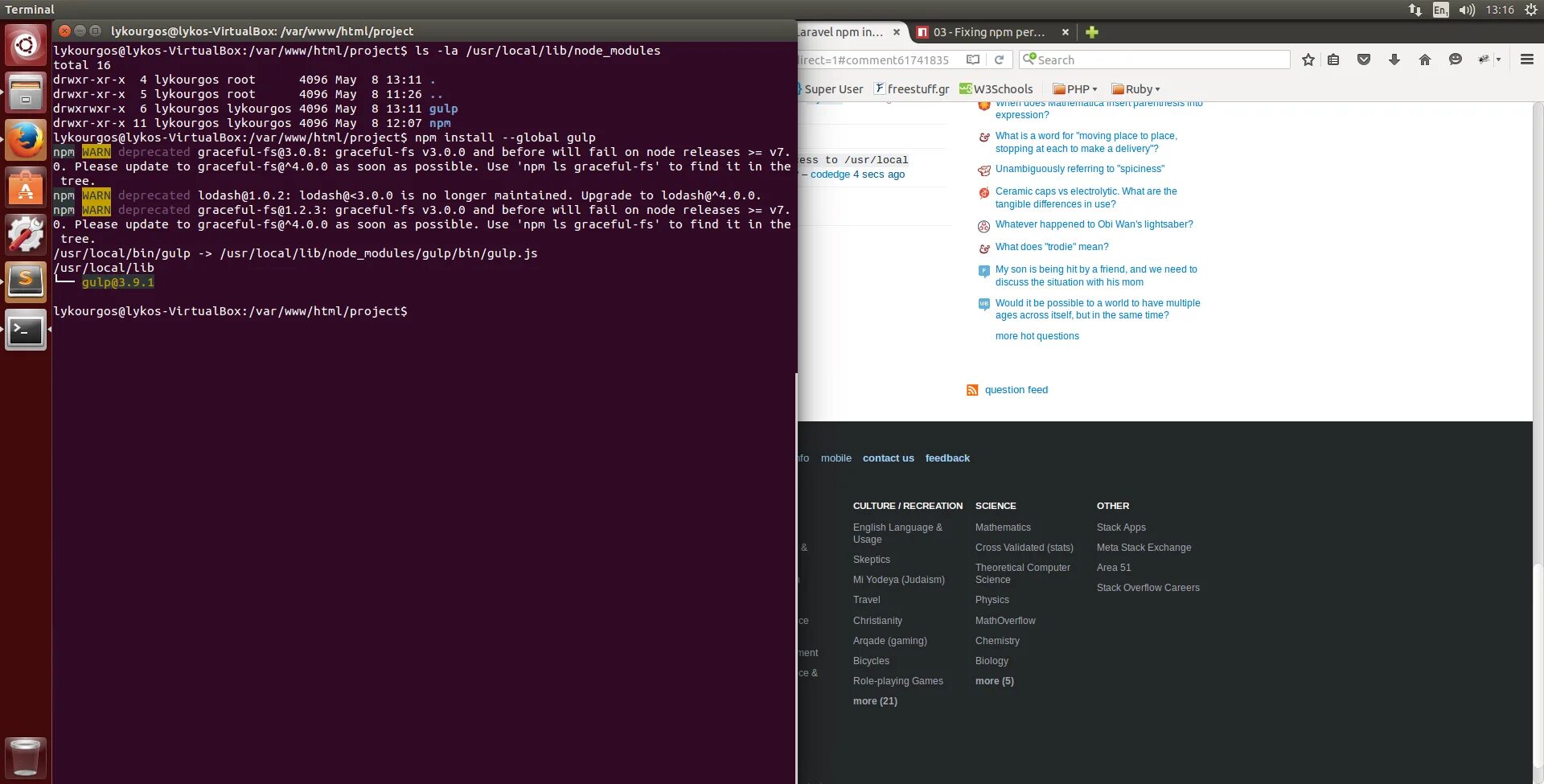Click the codedge user link
Image resolution: width=1544 pixels, height=784 pixels.
pyautogui.click(x=830, y=174)
